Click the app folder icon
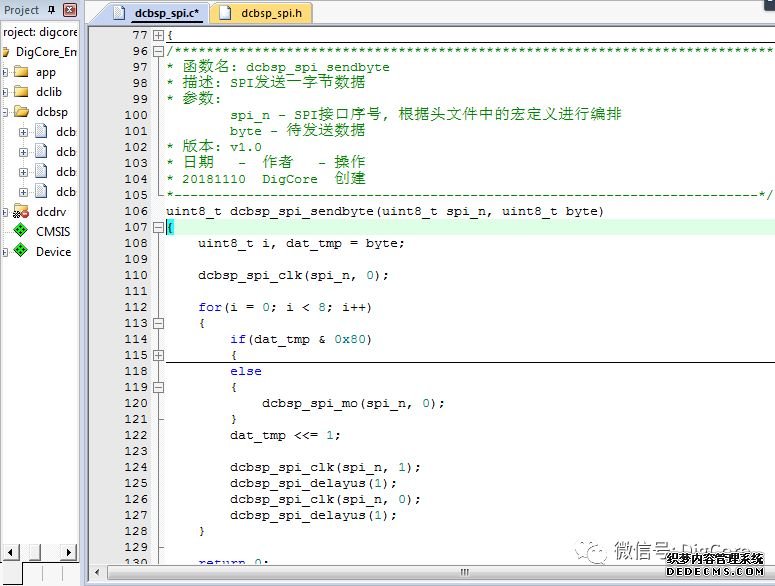Screen dimensions: 775x586 [x=21, y=72]
